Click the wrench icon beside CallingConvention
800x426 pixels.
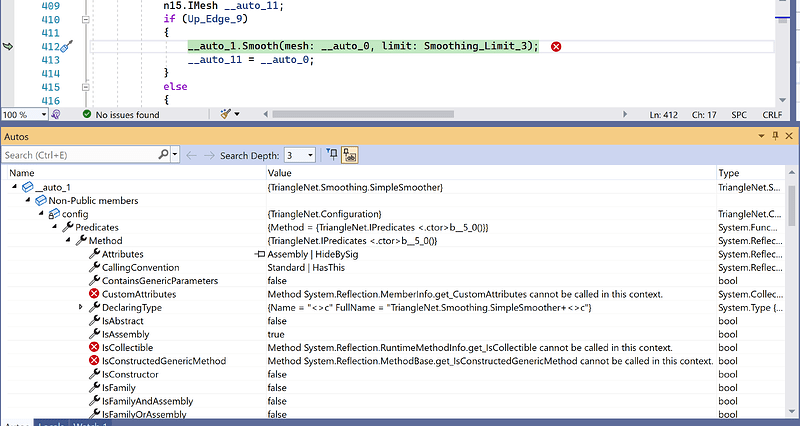(94, 267)
